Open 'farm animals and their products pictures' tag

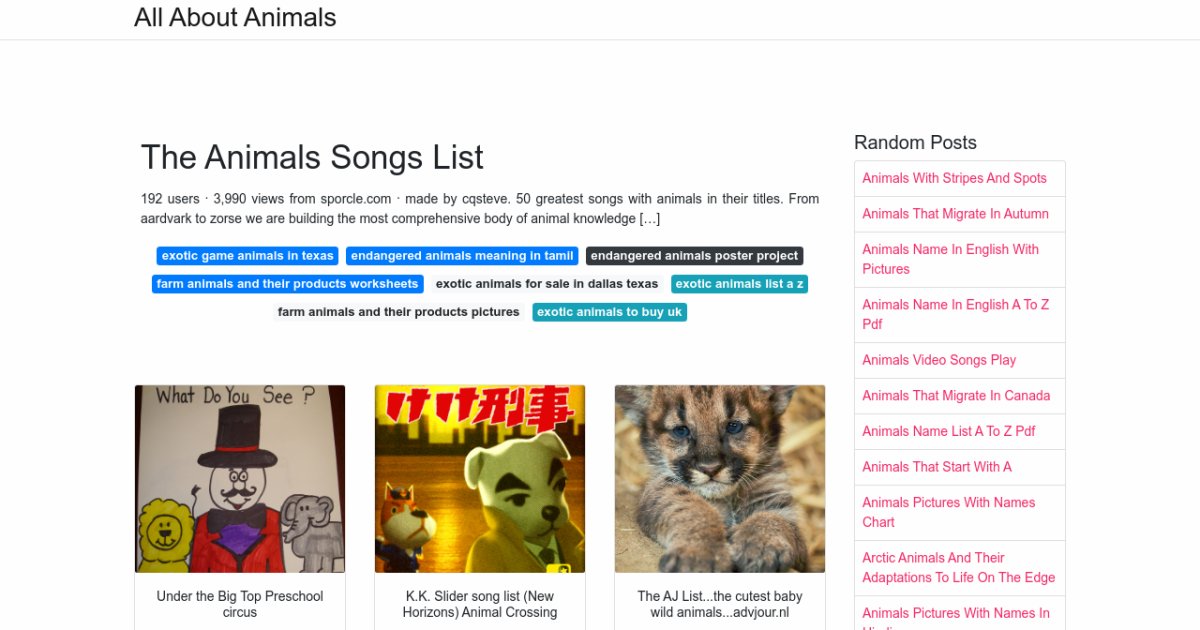coord(398,312)
